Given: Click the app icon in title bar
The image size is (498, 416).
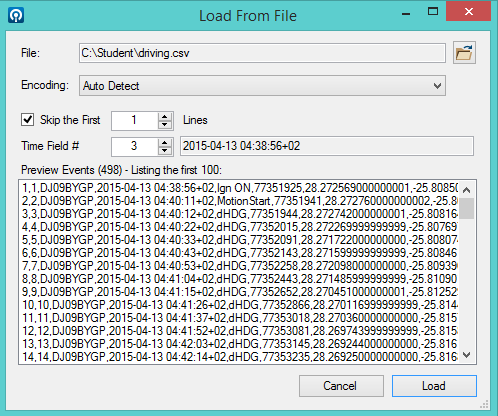Looking at the screenshot, I should click(x=16, y=15).
